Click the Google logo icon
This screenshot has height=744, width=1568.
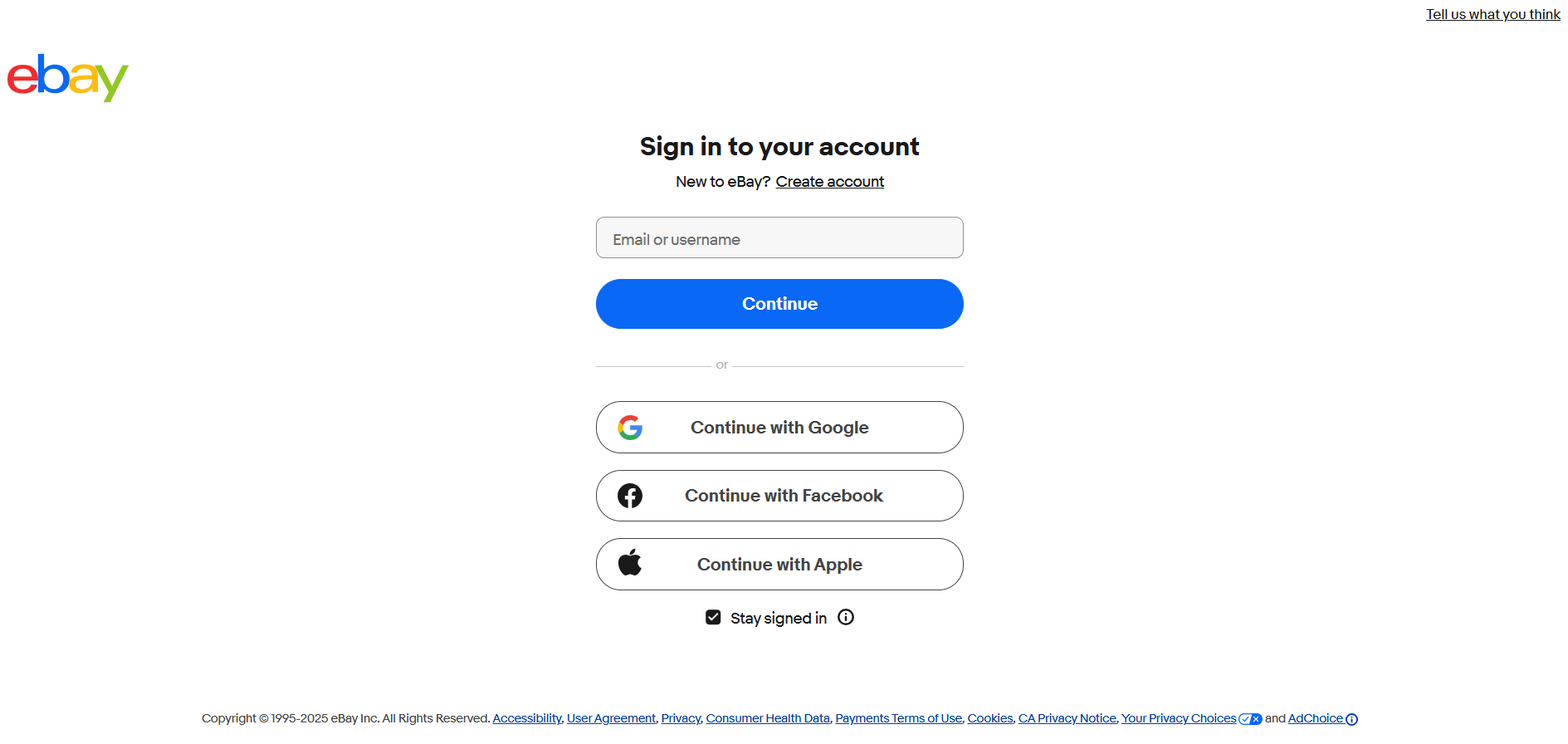[630, 428]
